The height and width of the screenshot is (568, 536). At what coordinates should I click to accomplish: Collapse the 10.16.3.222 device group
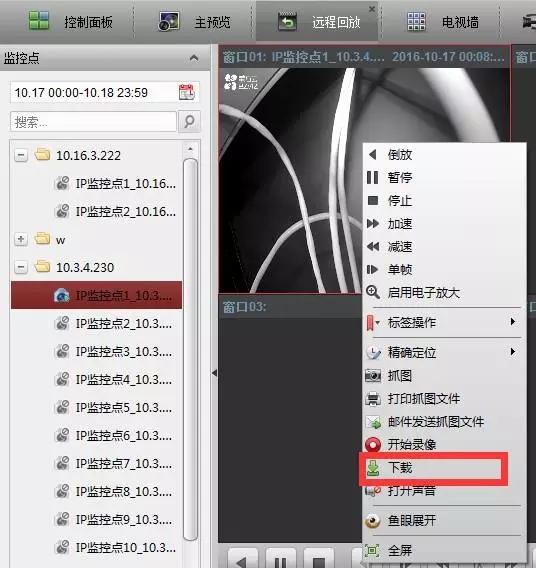[x=21, y=155]
